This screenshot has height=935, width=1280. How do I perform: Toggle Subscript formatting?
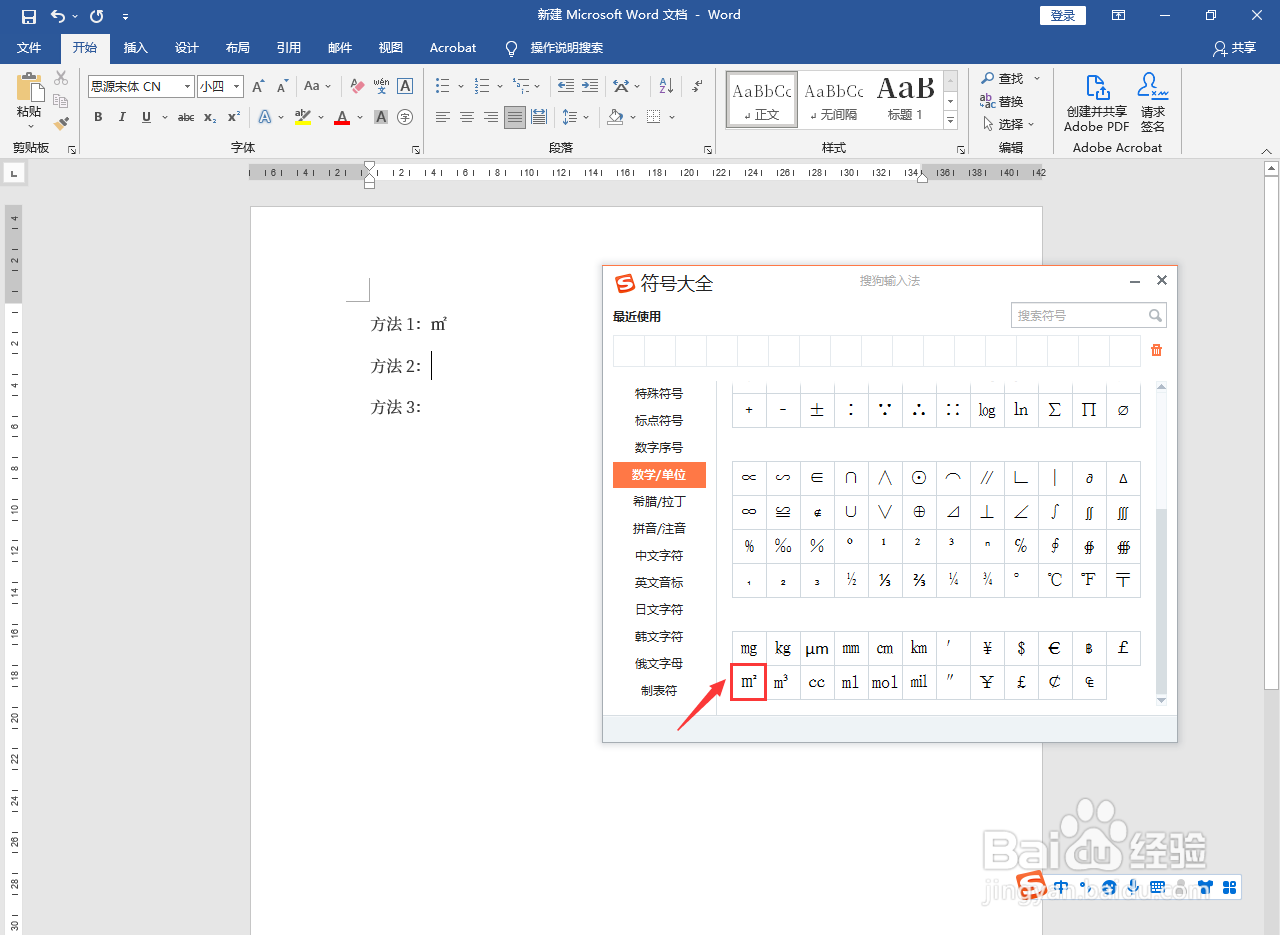pyautogui.click(x=210, y=117)
